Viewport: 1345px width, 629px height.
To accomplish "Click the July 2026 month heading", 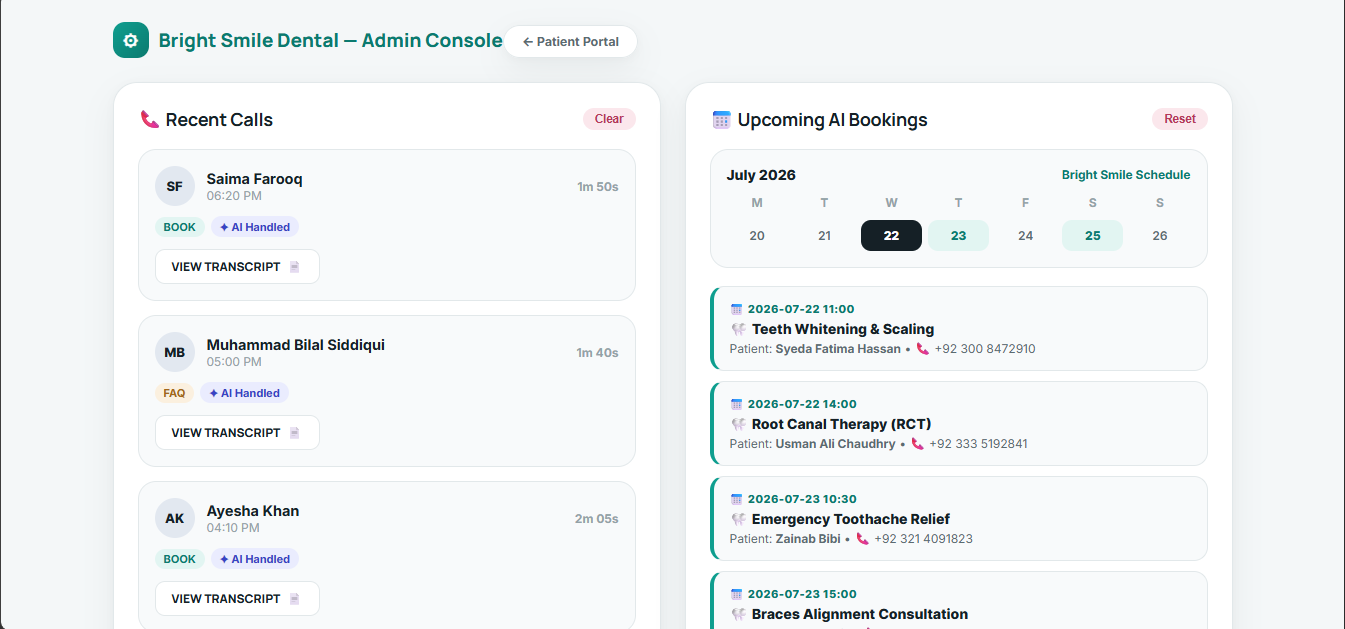I will pos(761,175).
